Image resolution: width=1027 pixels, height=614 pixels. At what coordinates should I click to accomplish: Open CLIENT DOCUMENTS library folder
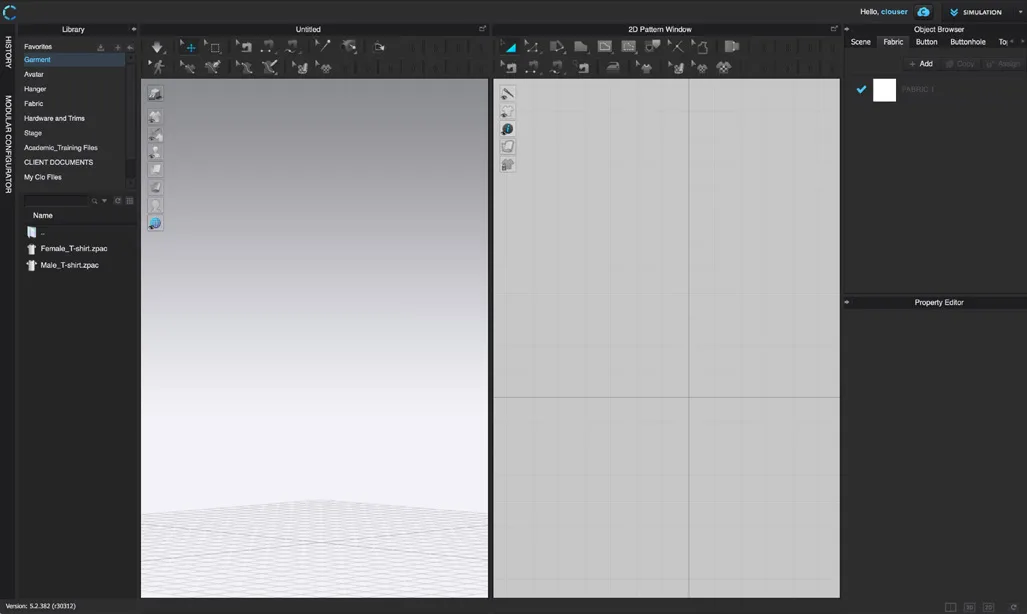58,163
